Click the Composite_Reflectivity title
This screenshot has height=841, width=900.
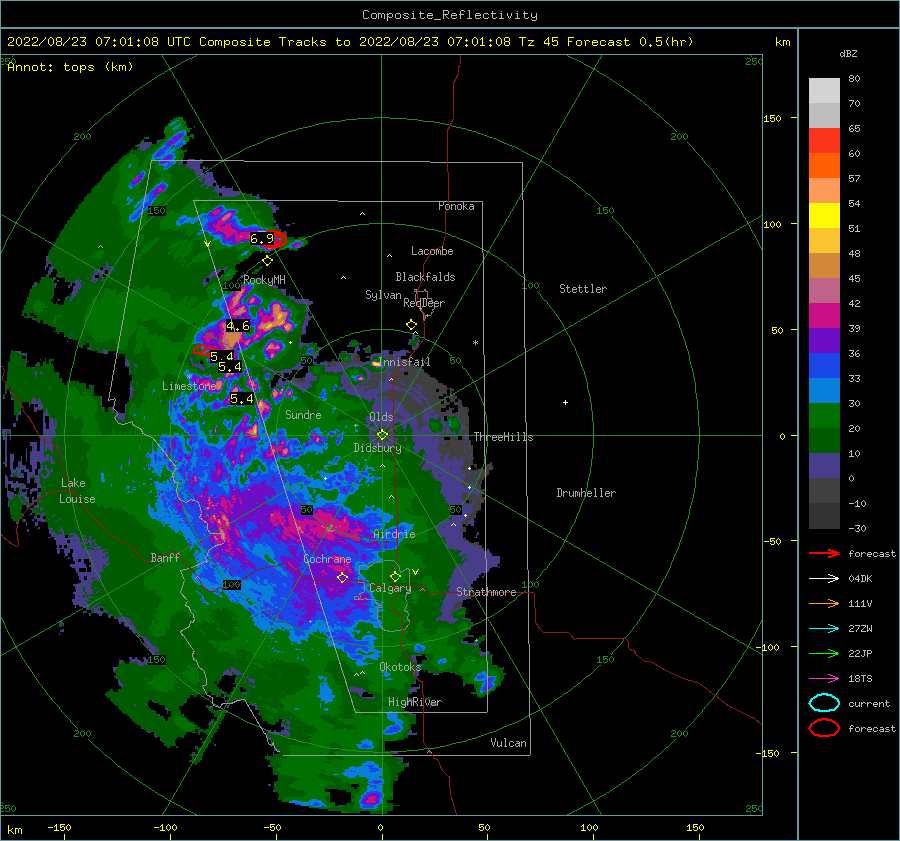pyautogui.click(x=449, y=15)
